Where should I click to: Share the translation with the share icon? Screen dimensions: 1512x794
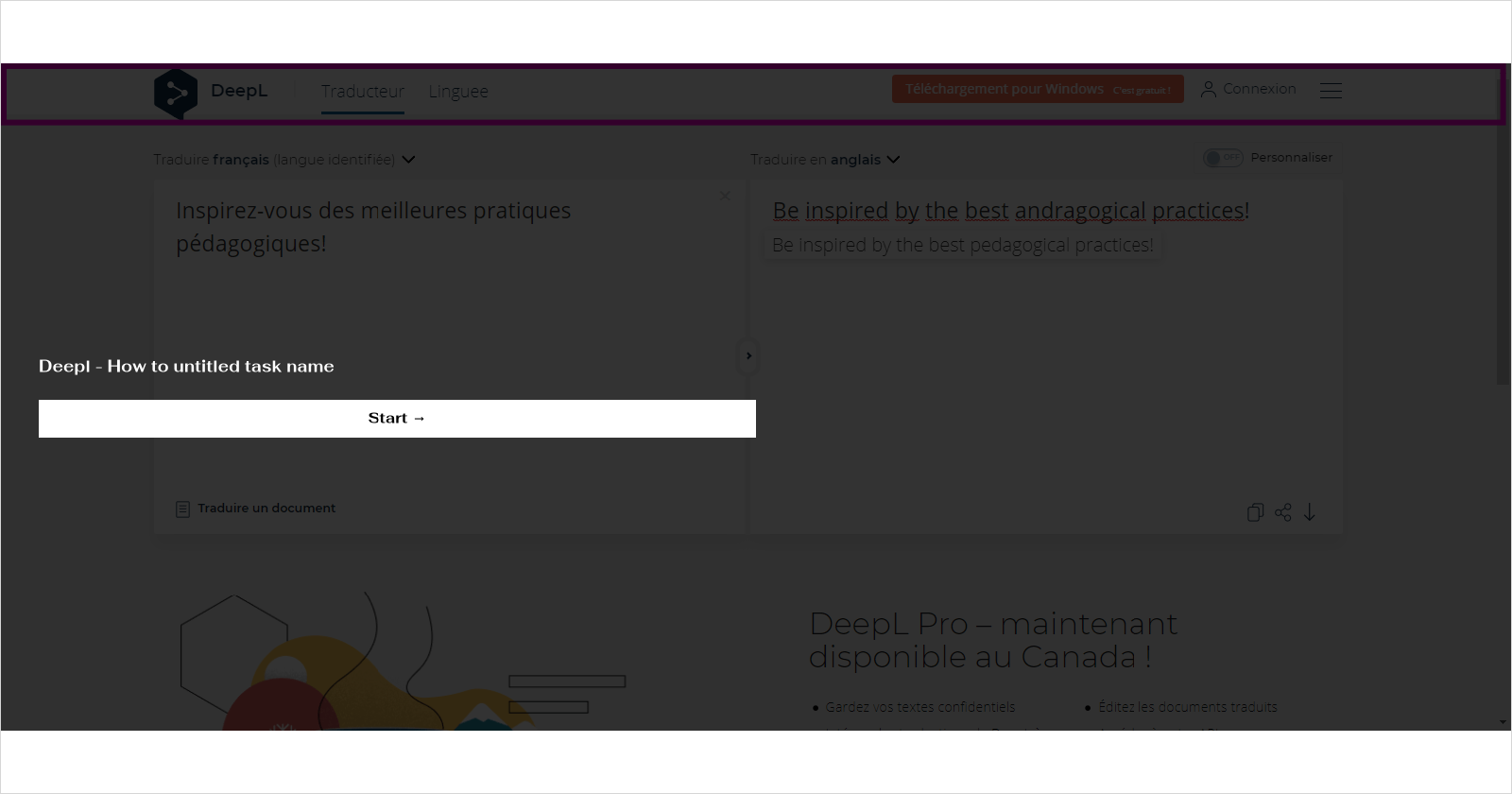coord(1282,512)
